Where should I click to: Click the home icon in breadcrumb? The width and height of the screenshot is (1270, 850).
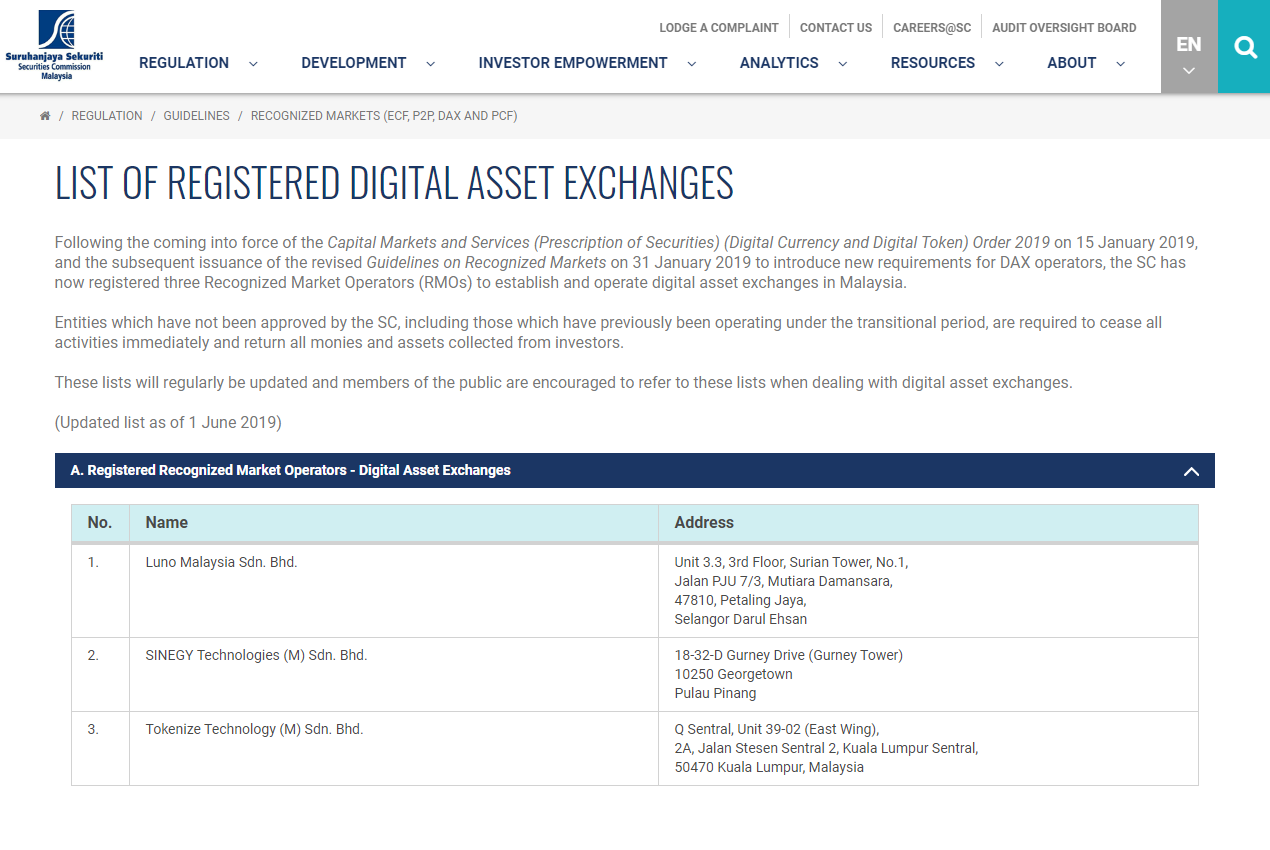(x=45, y=116)
